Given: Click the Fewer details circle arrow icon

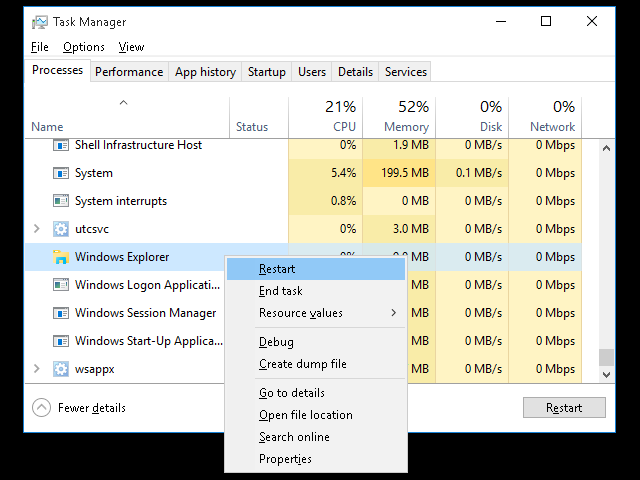Looking at the screenshot, I should [42, 408].
